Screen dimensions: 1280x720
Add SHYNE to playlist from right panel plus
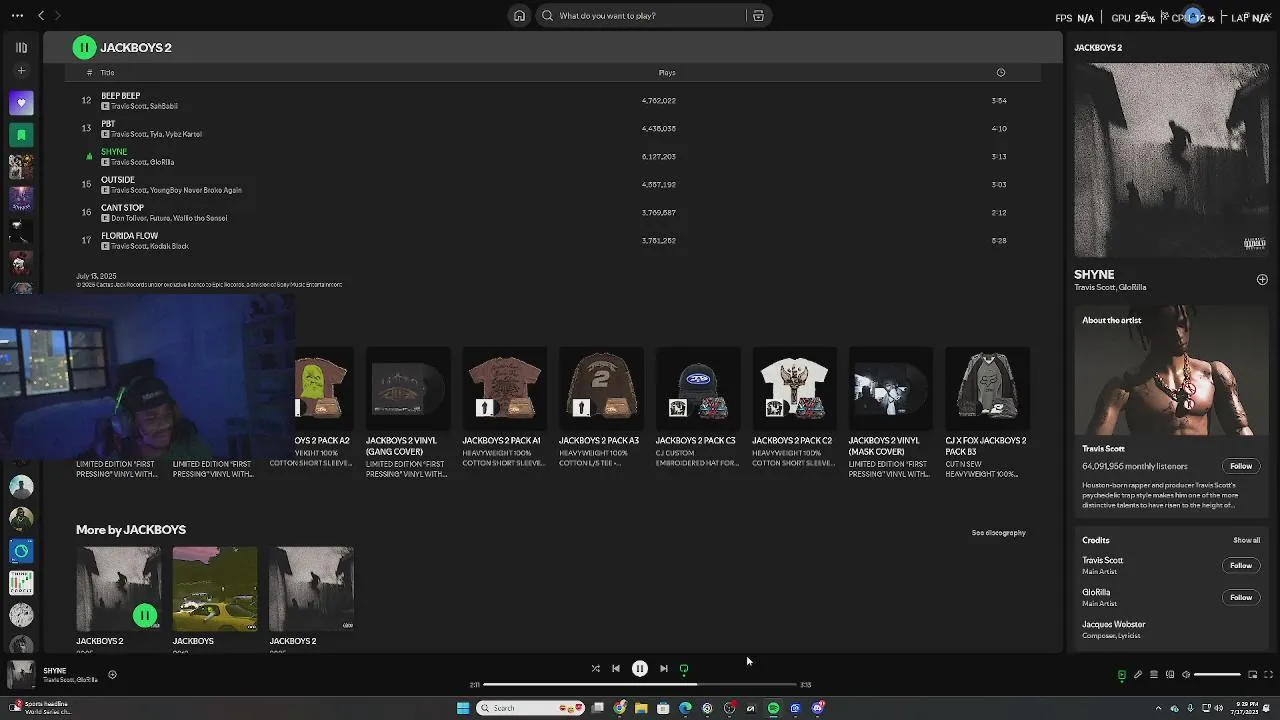pos(1262,280)
